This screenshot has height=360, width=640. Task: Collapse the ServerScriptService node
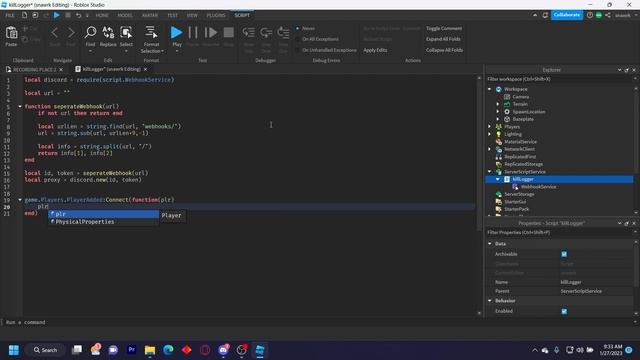coord(489,171)
